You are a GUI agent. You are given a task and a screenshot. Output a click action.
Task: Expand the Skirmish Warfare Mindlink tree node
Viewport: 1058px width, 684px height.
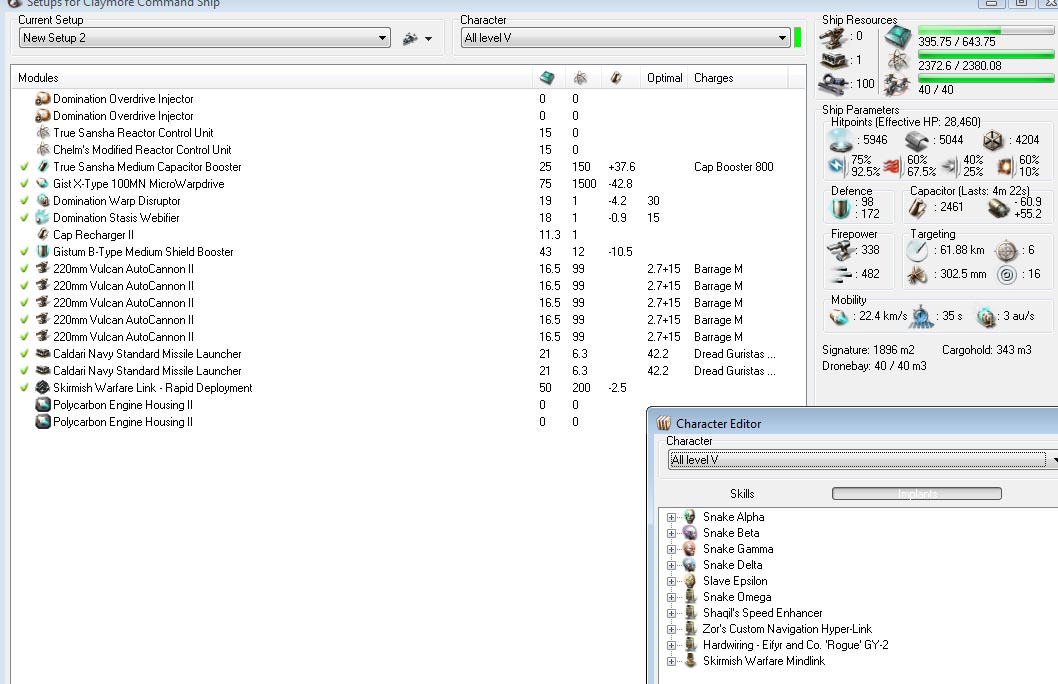672,661
